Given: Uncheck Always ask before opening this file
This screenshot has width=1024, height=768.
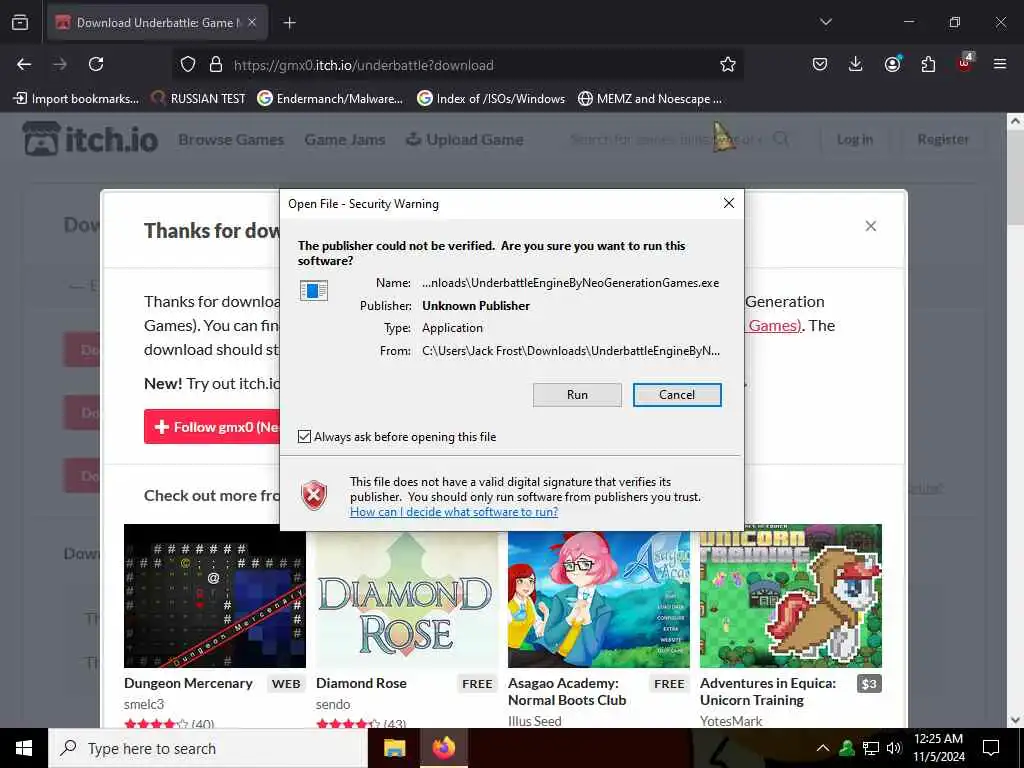Looking at the screenshot, I should 304,436.
